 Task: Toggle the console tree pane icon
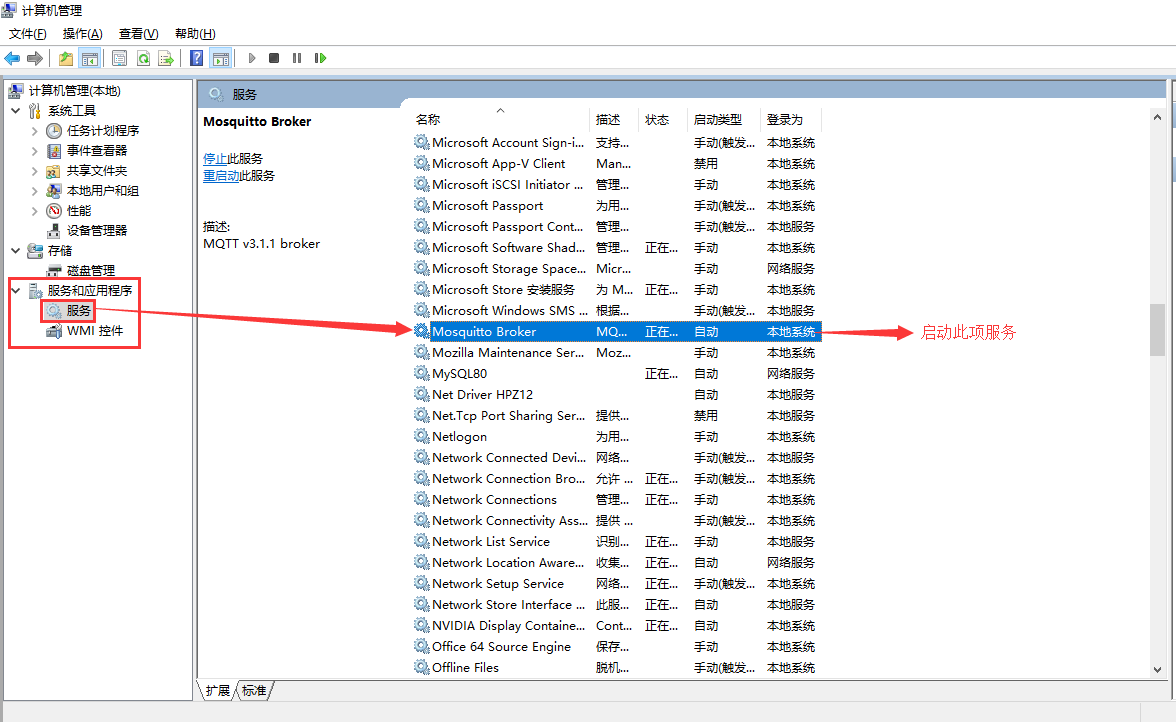(91, 57)
